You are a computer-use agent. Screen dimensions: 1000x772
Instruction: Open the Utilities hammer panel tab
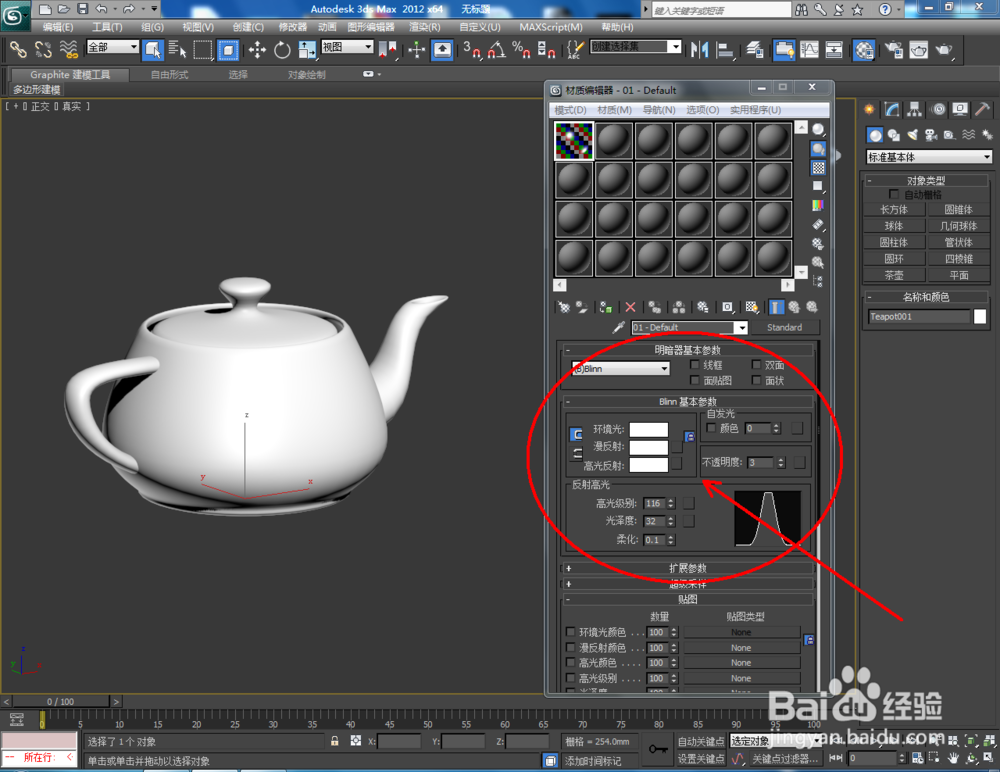pyautogui.click(x=983, y=109)
